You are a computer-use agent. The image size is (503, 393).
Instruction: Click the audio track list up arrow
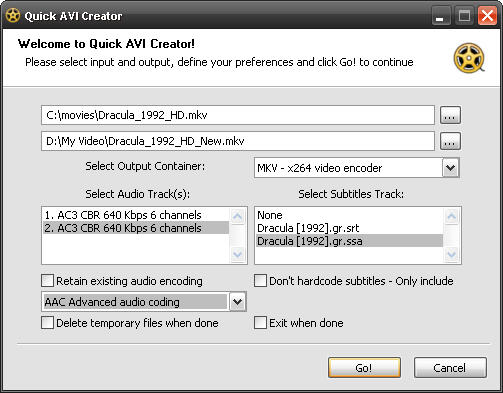coord(237,216)
